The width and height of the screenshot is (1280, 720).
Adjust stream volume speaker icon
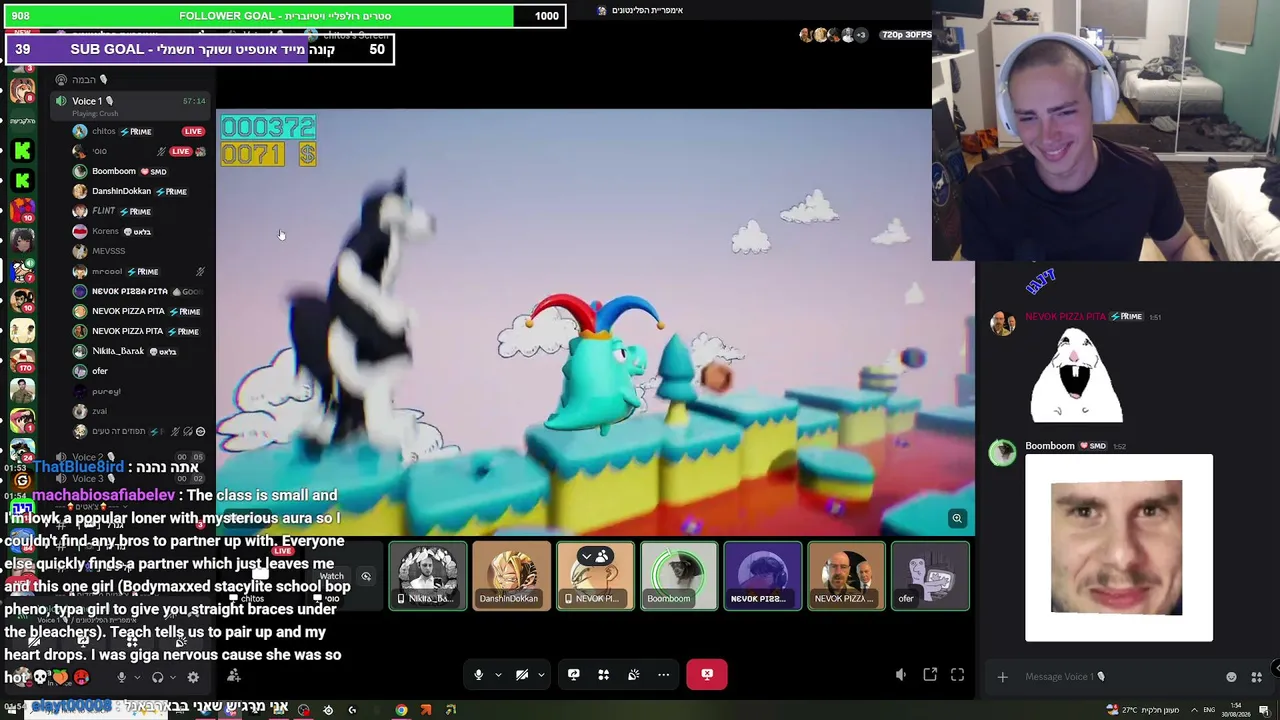(900, 675)
